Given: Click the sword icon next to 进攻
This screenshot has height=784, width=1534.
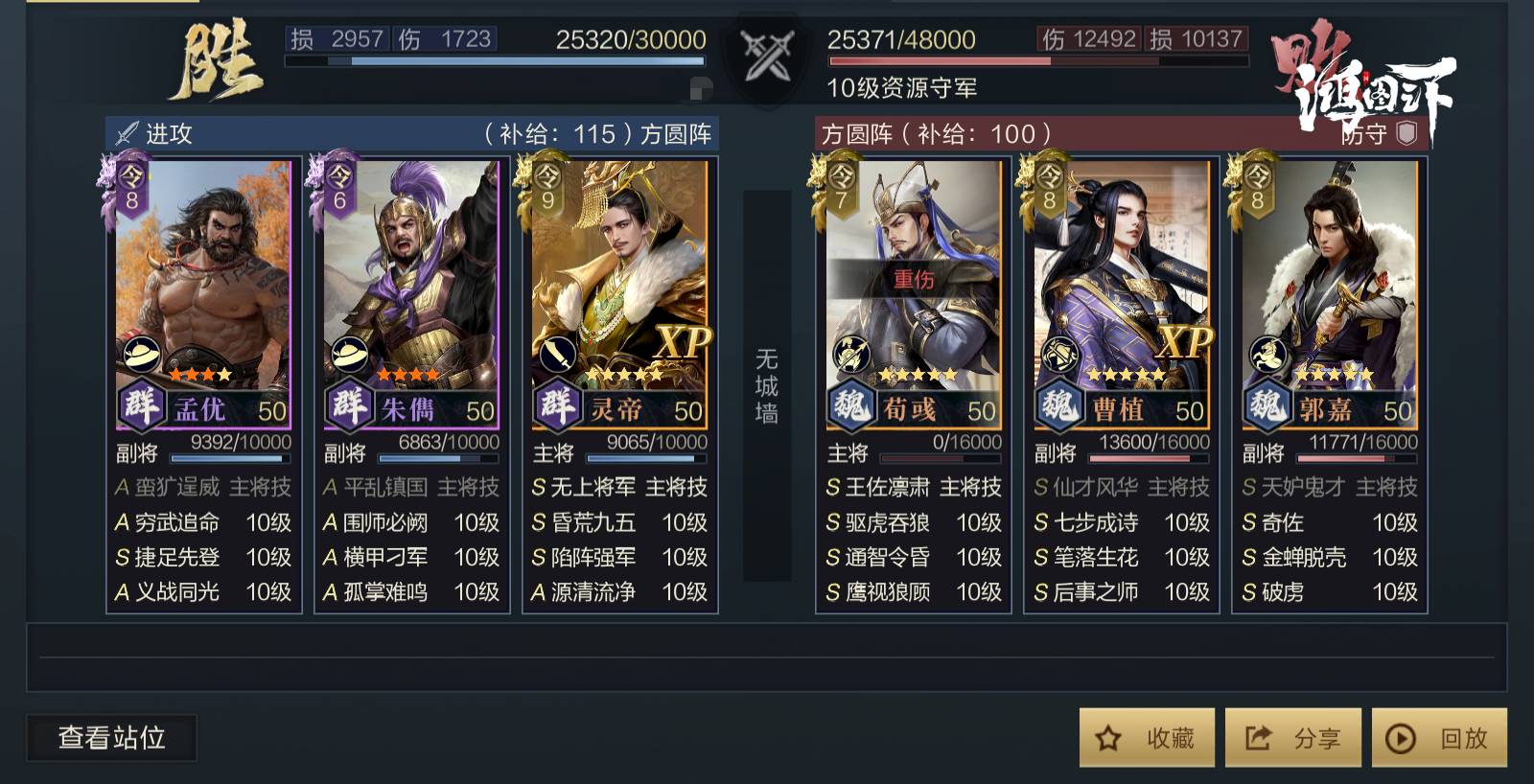Looking at the screenshot, I should click(x=127, y=133).
